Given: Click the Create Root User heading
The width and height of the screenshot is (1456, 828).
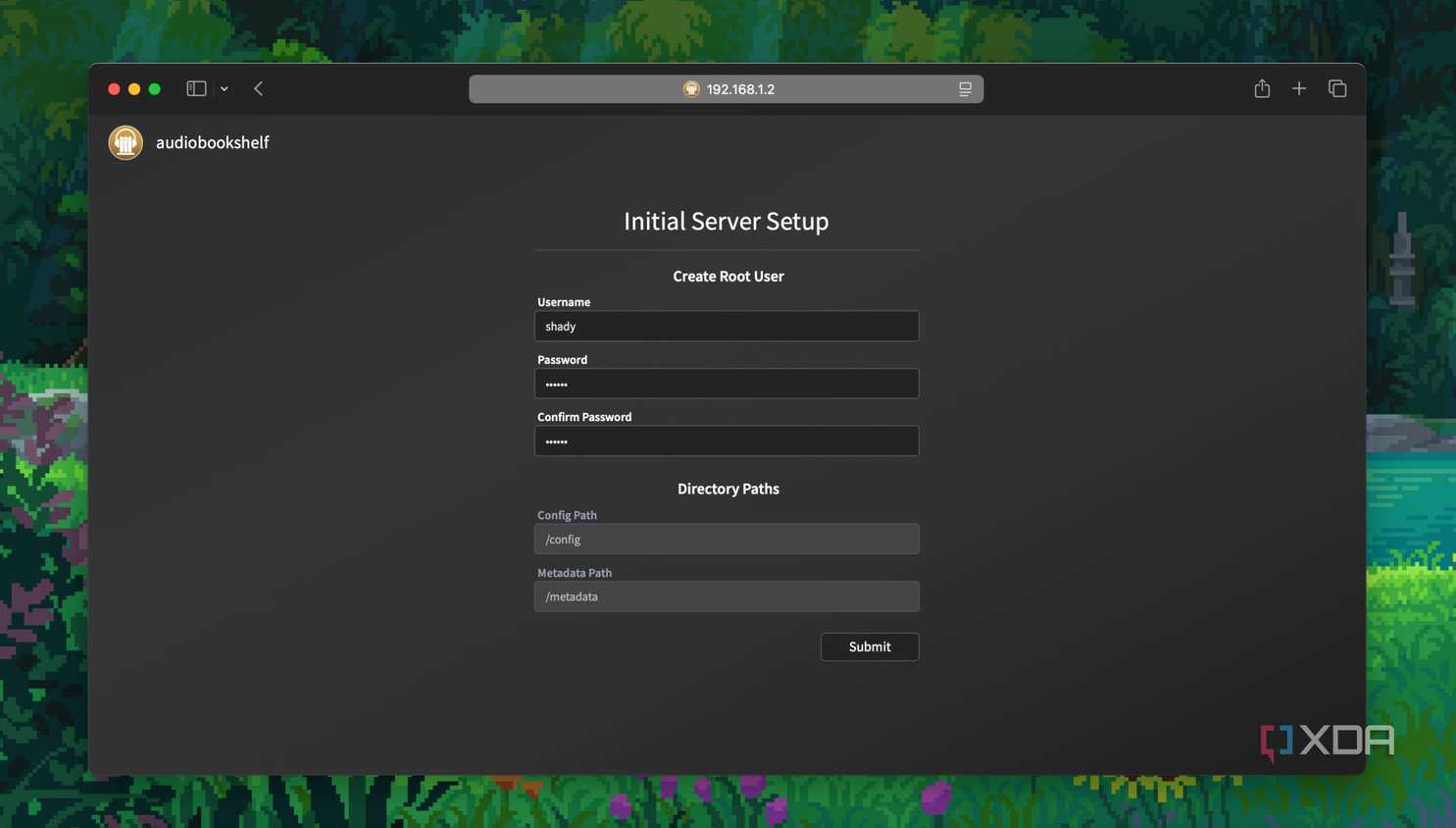Looking at the screenshot, I should (728, 277).
